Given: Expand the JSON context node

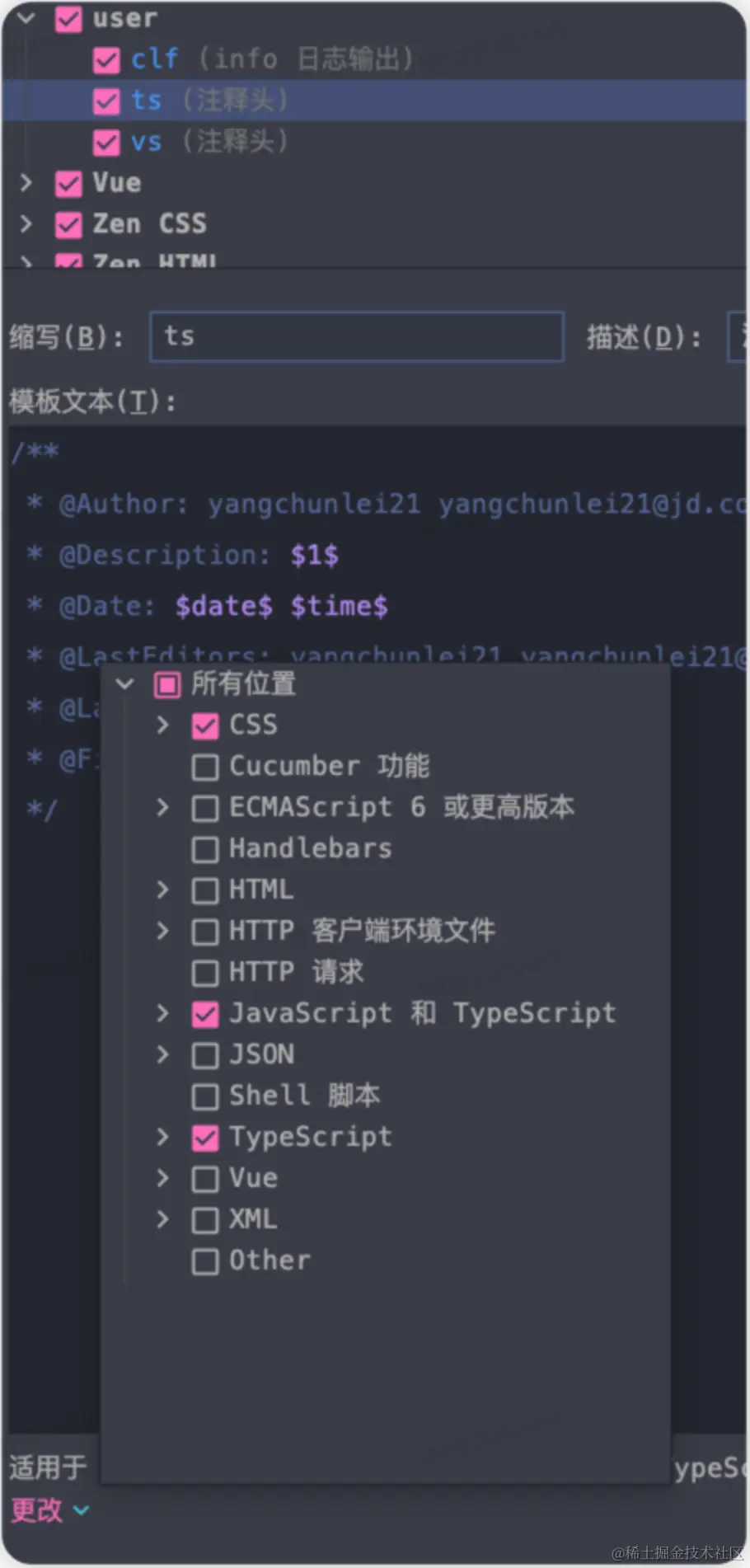Looking at the screenshot, I should [162, 1054].
